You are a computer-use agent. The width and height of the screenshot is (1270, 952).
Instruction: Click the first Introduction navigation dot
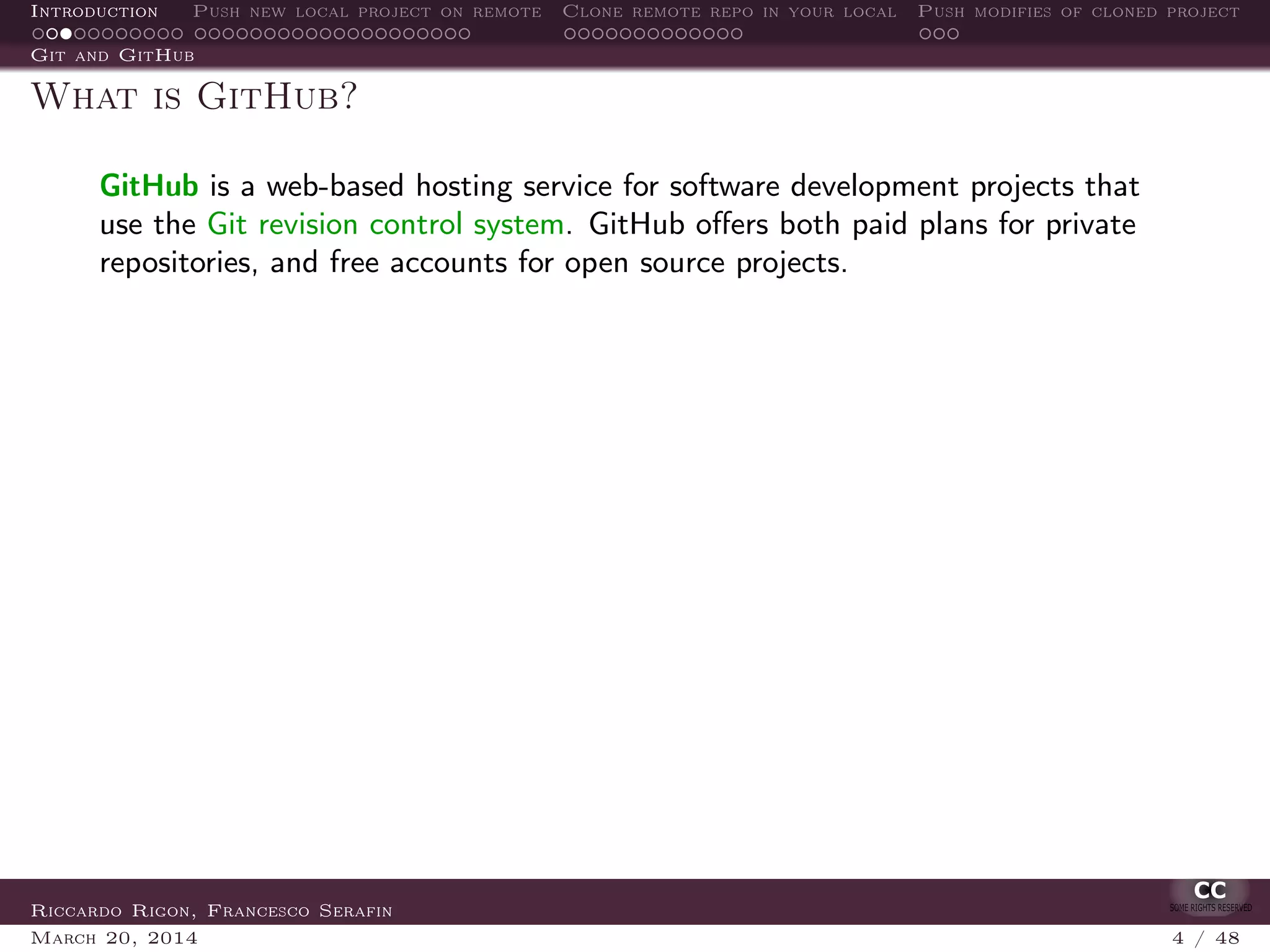(38, 33)
